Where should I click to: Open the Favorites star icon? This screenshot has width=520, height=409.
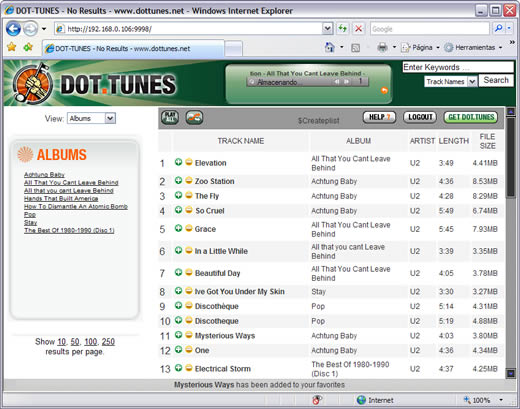(x=12, y=47)
